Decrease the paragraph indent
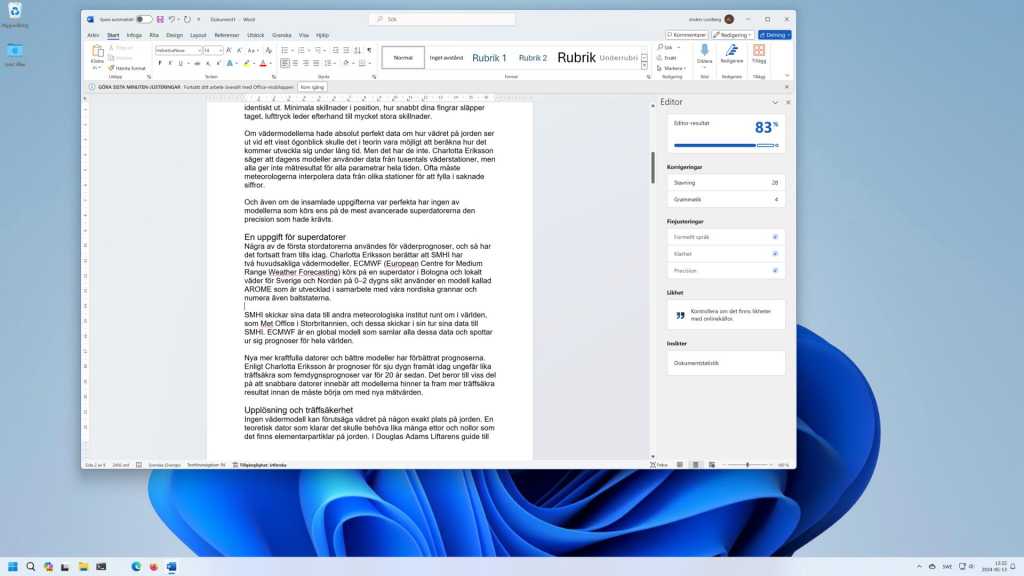 [x=336, y=50]
